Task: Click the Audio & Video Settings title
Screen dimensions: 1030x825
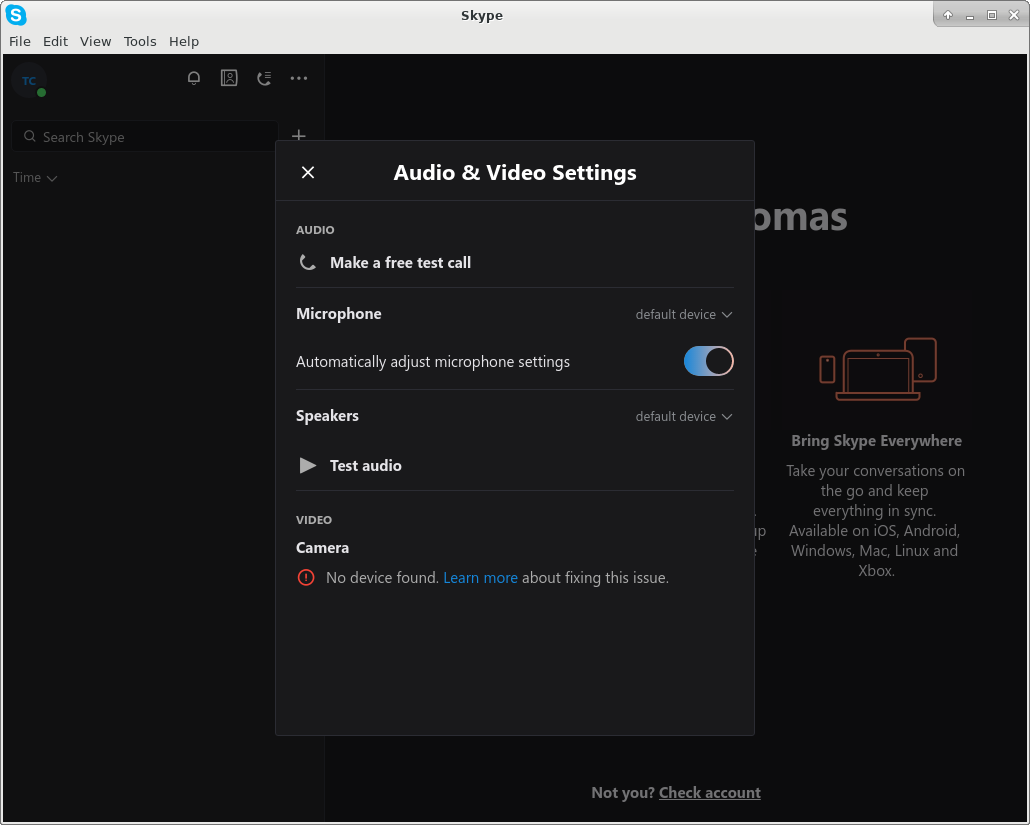Action: point(515,172)
